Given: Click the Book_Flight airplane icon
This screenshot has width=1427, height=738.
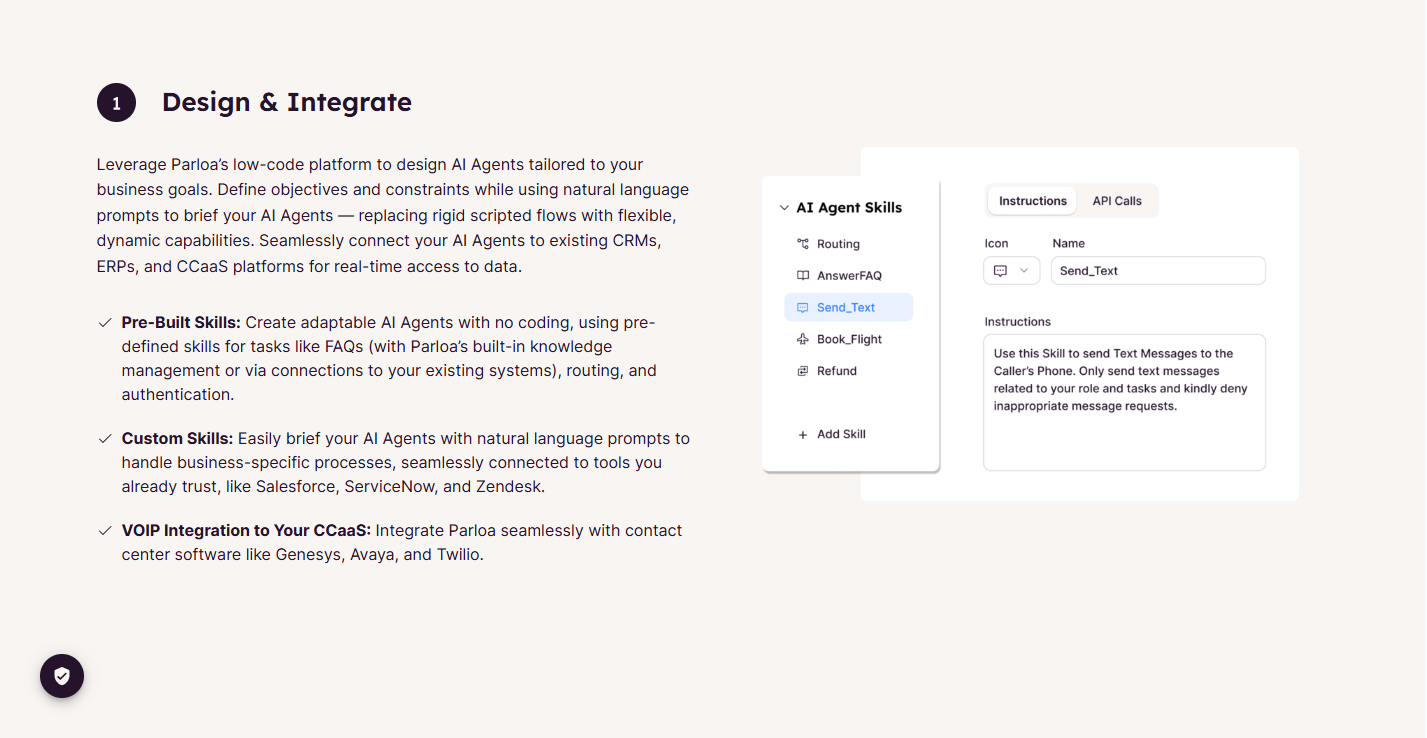Looking at the screenshot, I should (x=802, y=339).
